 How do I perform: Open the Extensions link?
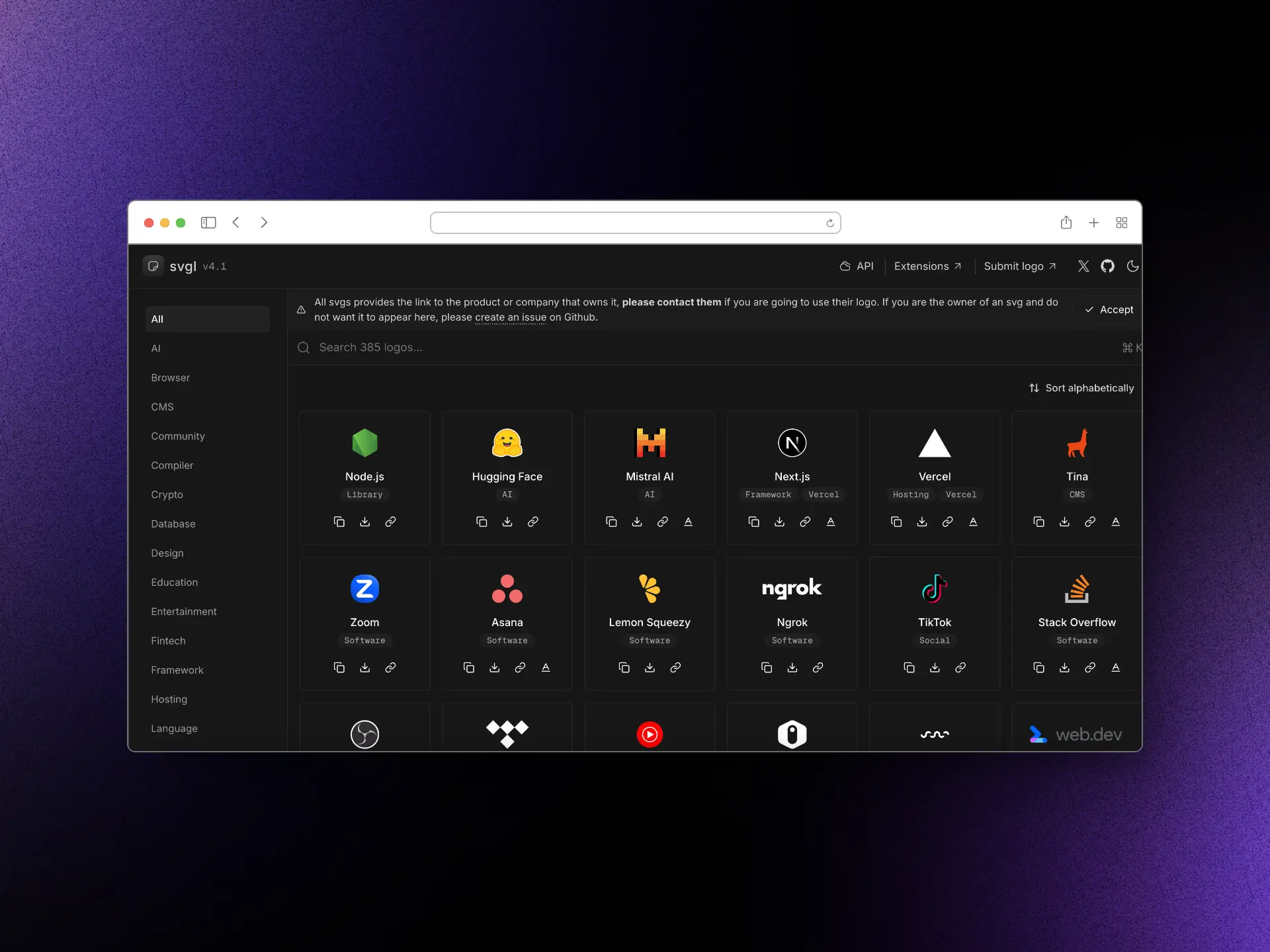927,266
